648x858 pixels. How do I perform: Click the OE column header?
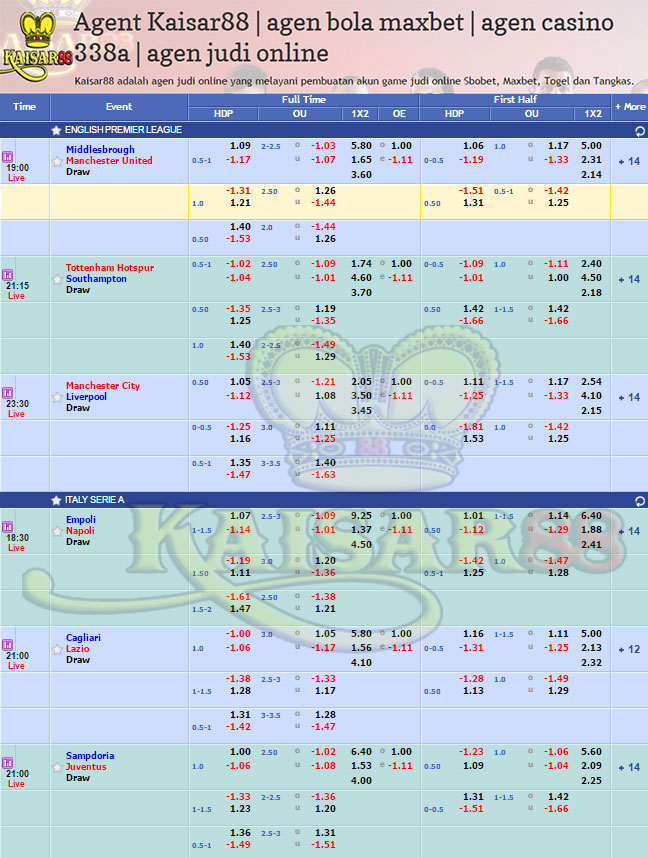click(400, 114)
